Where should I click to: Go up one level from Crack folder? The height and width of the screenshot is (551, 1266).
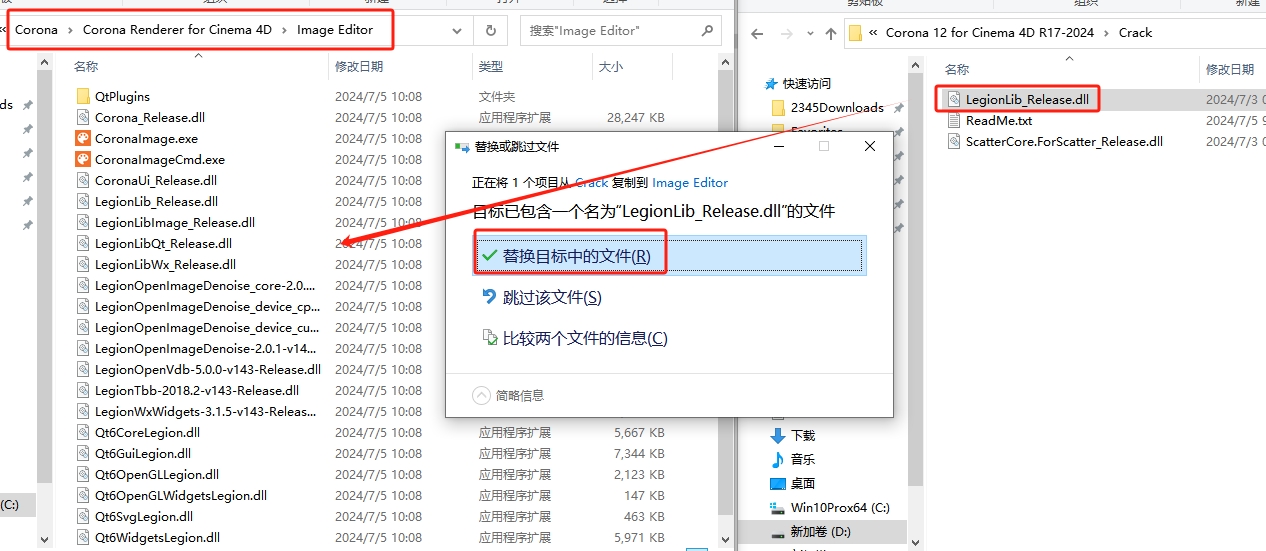pyautogui.click(x=831, y=33)
